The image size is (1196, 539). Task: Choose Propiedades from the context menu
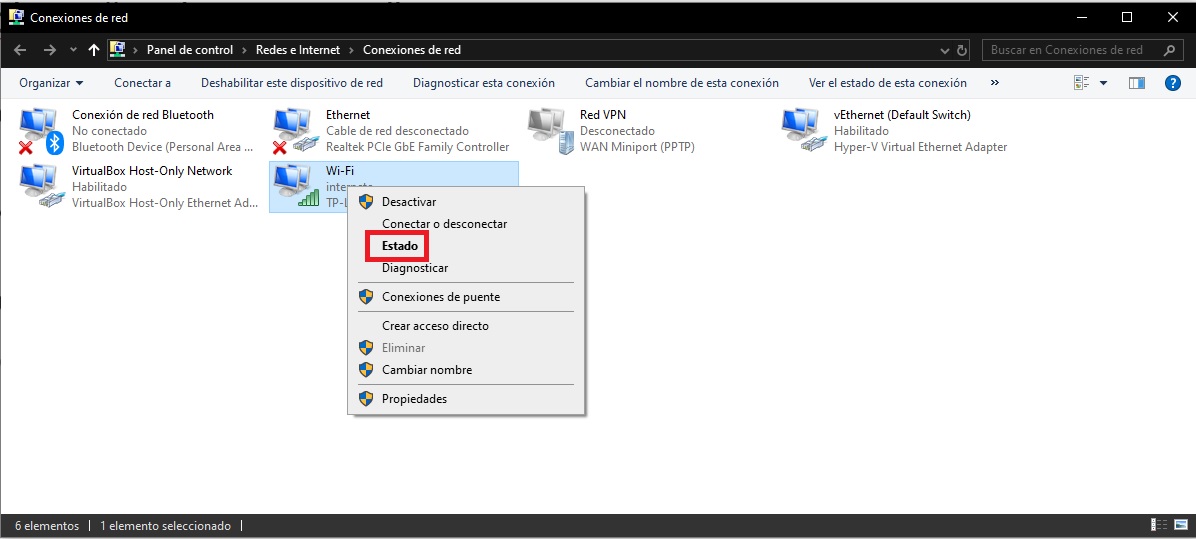414,399
